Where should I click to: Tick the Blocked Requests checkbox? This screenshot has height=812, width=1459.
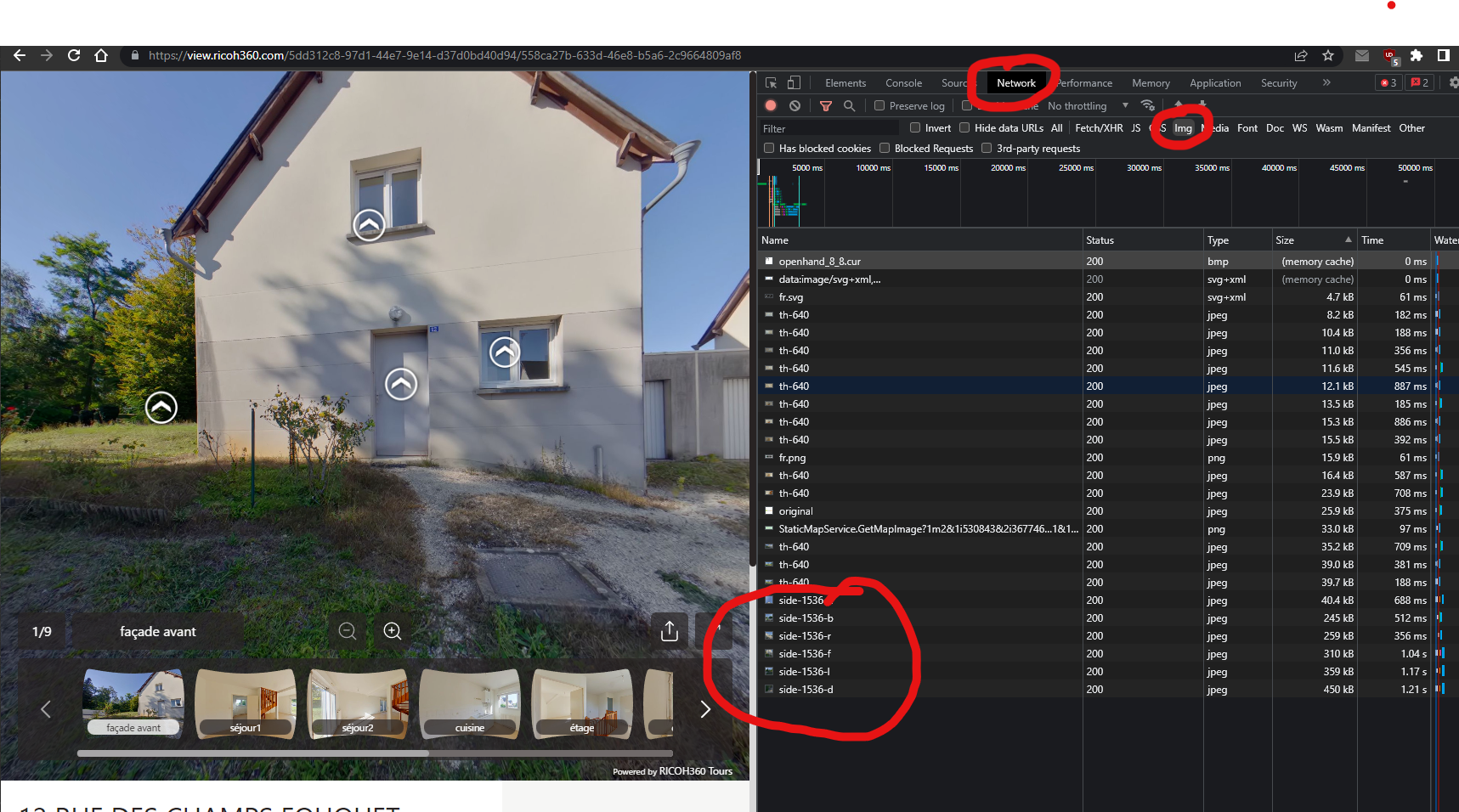tap(885, 149)
